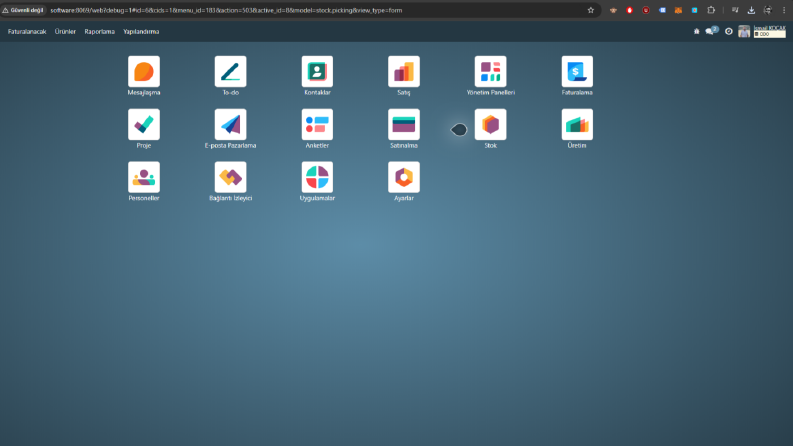Bookmark this page with the star icon
This screenshot has height=446, width=793.
pyautogui.click(x=591, y=10)
